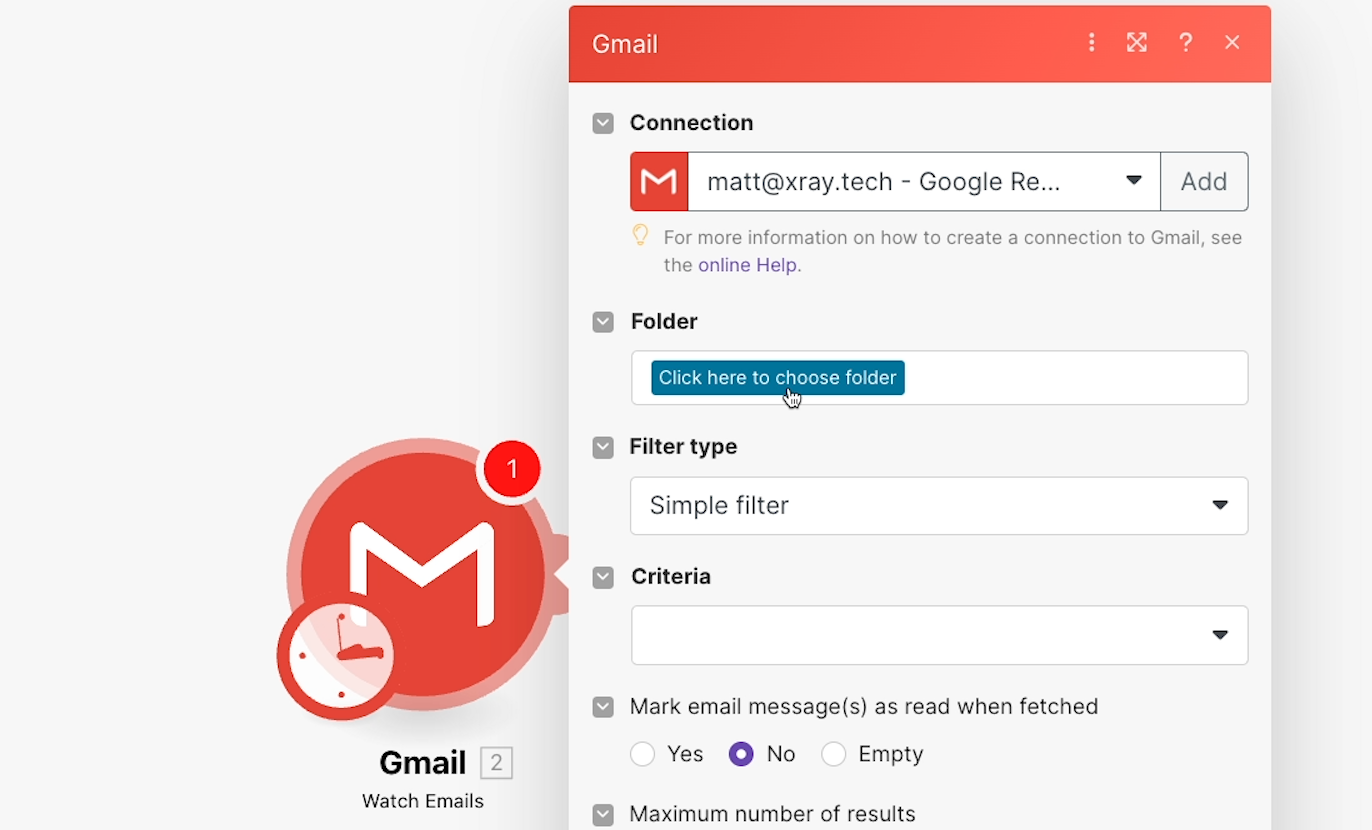Collapse the Connection section toggle
Image resolution: width=1372 pixels, height=830 pixels.
click(603, 123)
